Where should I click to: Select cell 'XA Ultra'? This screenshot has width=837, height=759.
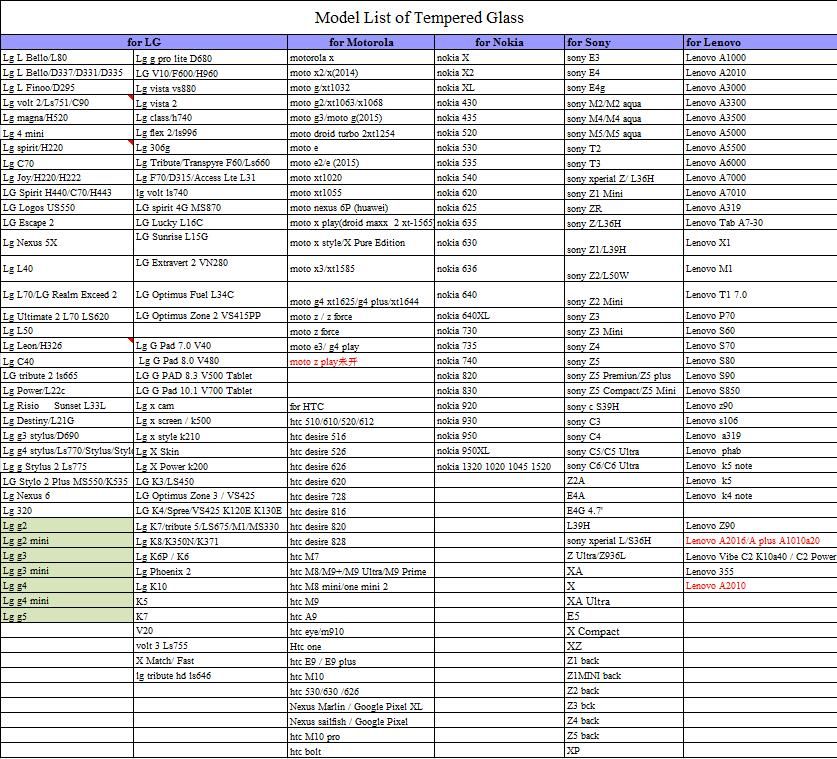623,601
